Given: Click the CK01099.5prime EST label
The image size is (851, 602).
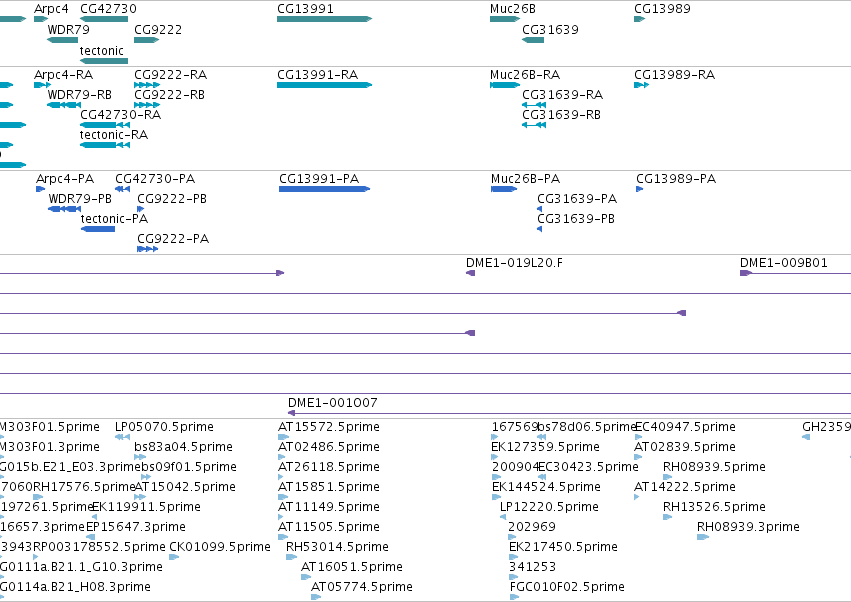Looking at the screenshot, I should click(220, 547).
